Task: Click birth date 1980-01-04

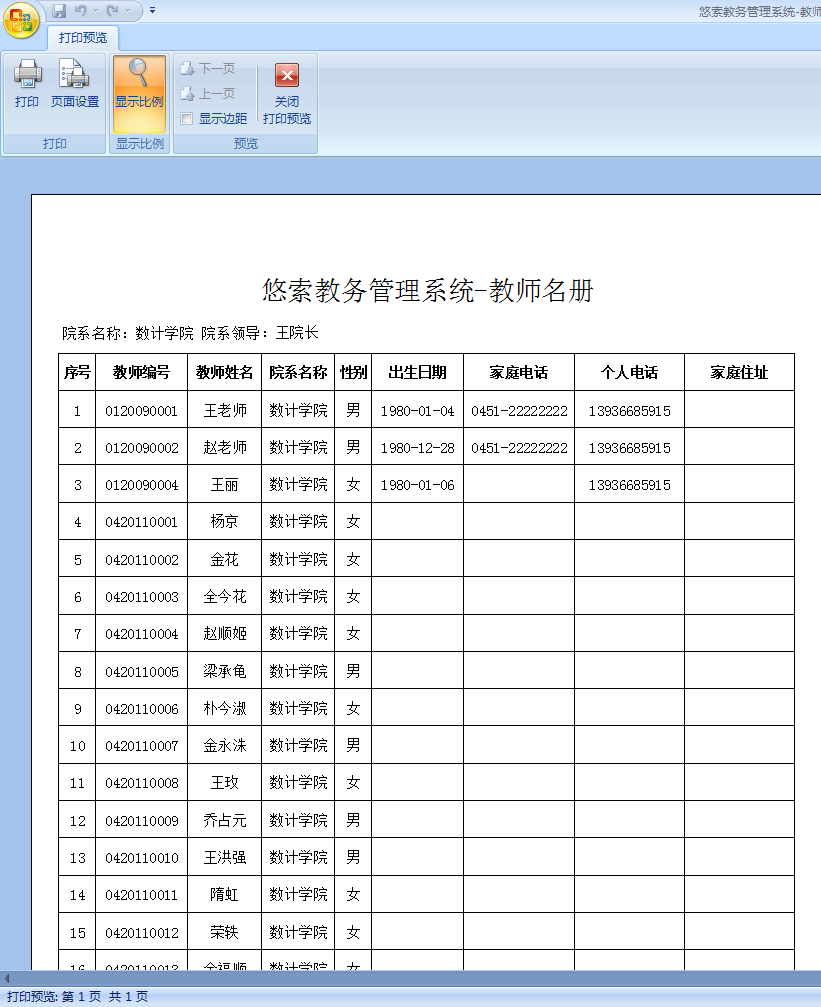Action: (418, 411)
